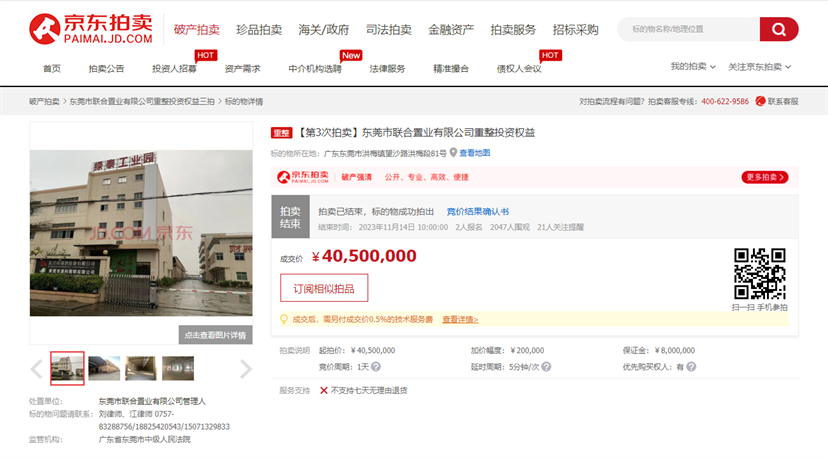Click the JD Paimai logo
The width and height of the screenshot is (828, 458).
coord(91,29)
